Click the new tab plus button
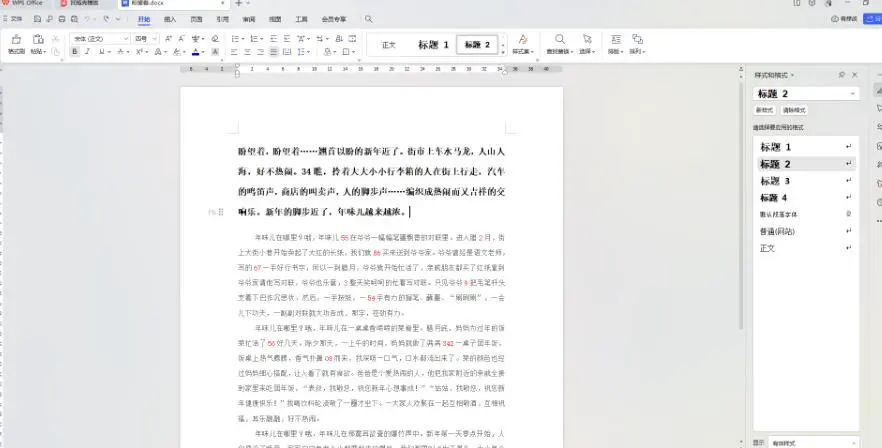Screen dimensions: 882x448 pyautogui.click(x=238, y=3)
